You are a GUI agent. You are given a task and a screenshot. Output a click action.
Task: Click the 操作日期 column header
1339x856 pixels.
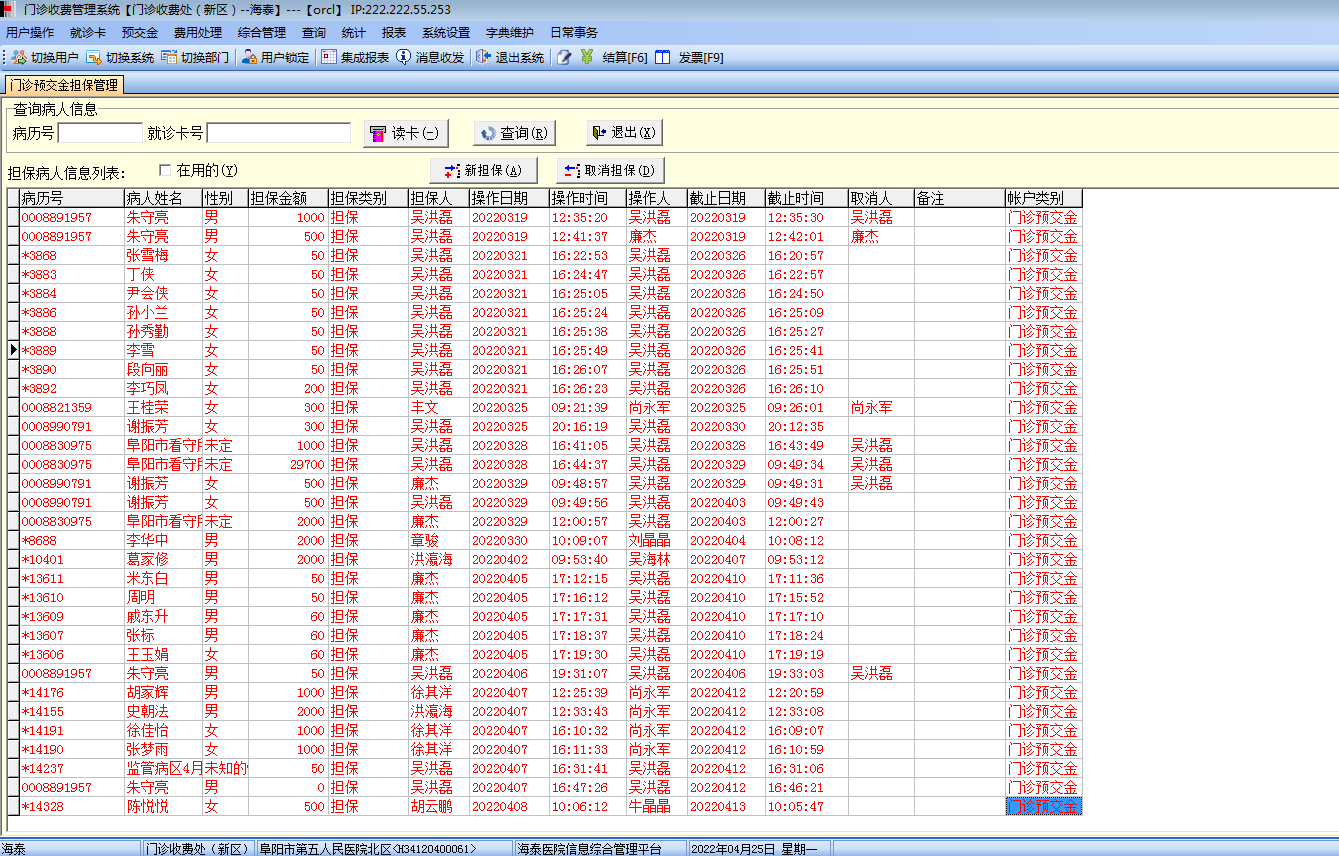coord(510,198)
